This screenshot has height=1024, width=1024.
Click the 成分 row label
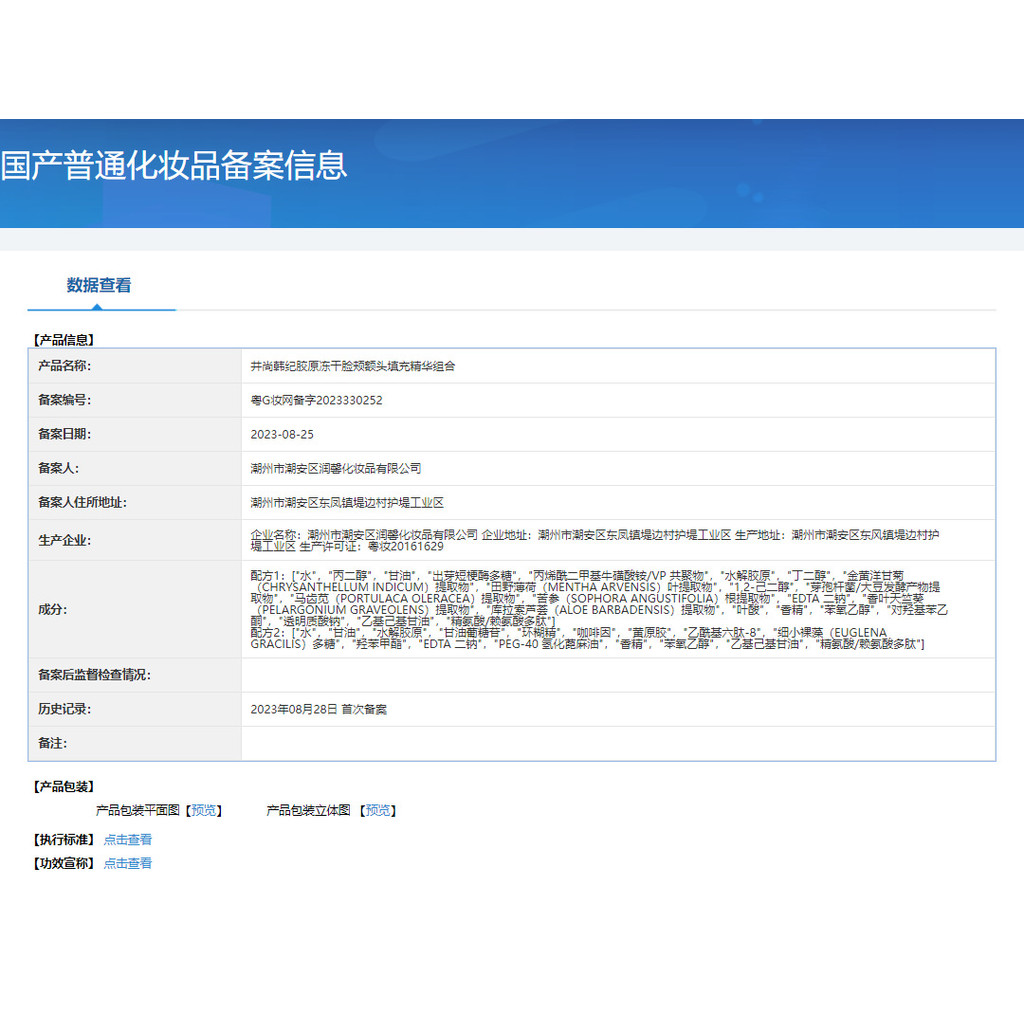[52, 609]
